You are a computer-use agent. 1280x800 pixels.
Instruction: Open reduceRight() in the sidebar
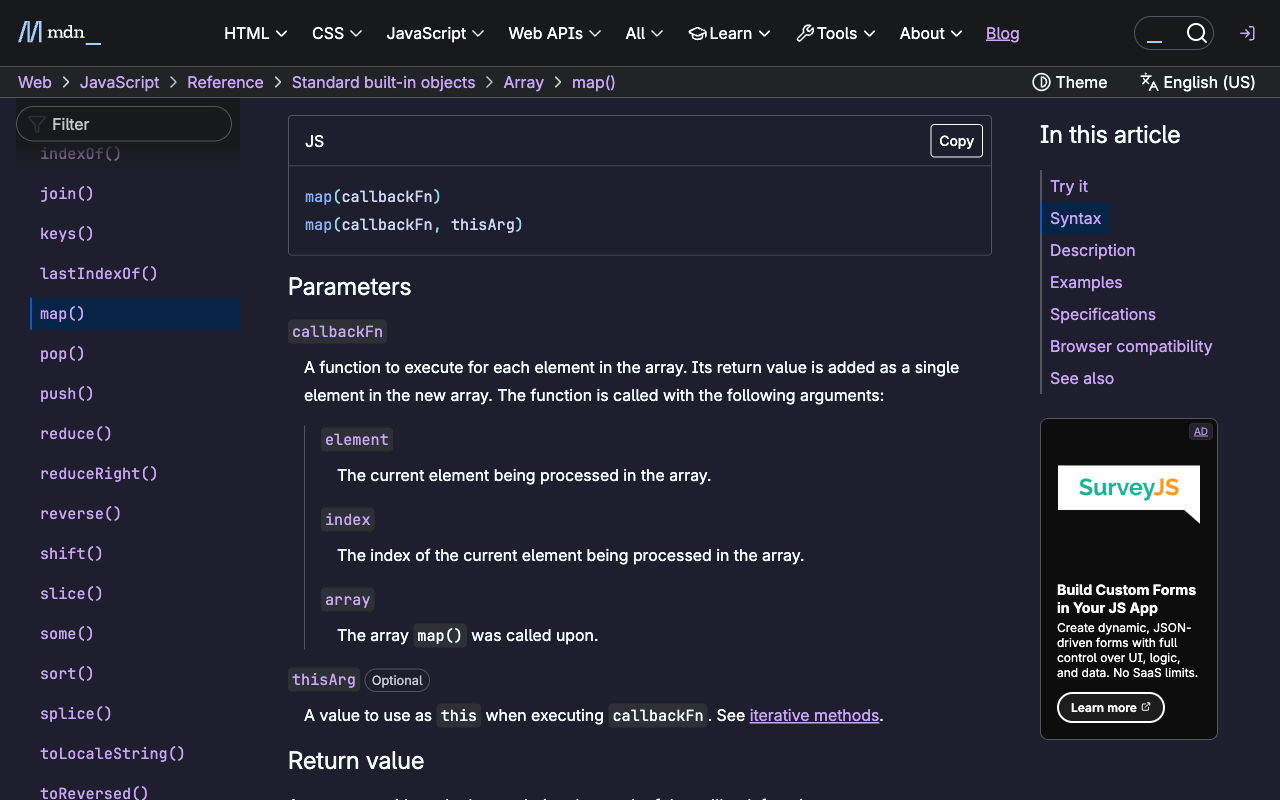[99, 473]
